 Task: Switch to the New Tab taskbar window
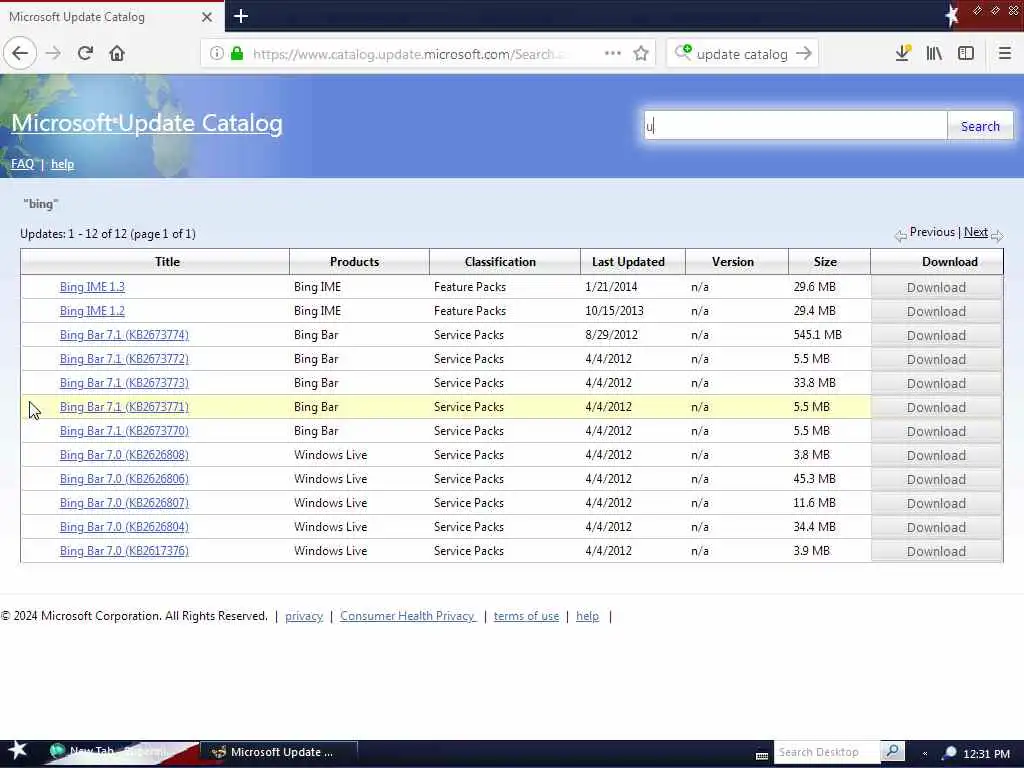(121, 752)
